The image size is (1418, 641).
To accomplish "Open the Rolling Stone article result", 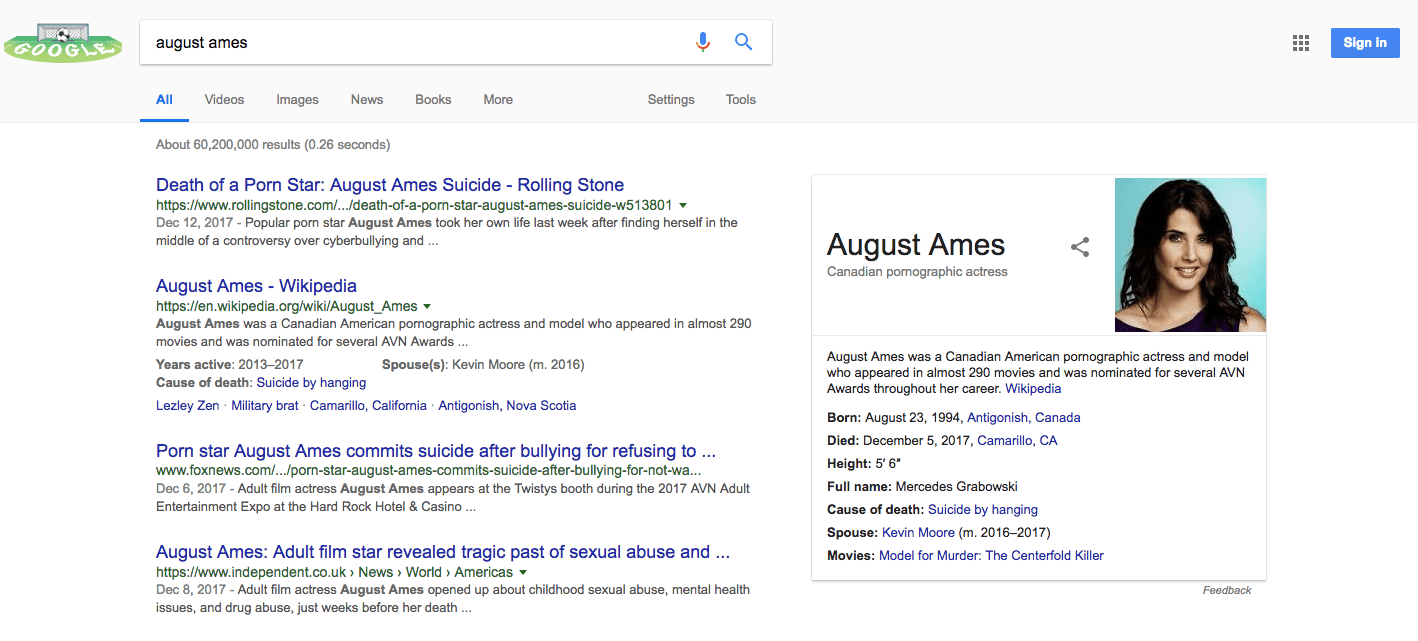I will (390, 185).
